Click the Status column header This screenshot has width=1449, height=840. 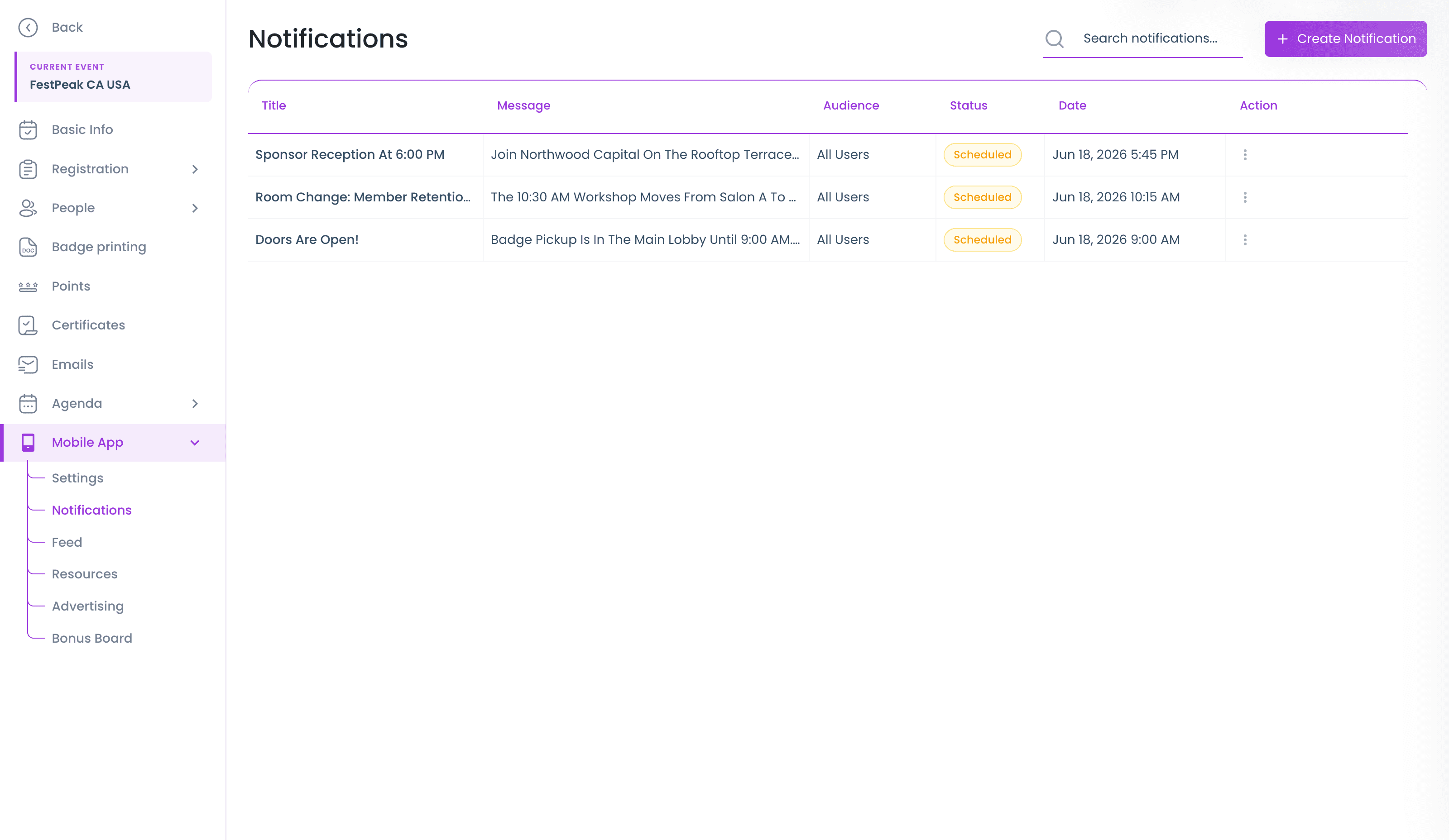click(x=968, y=106)
